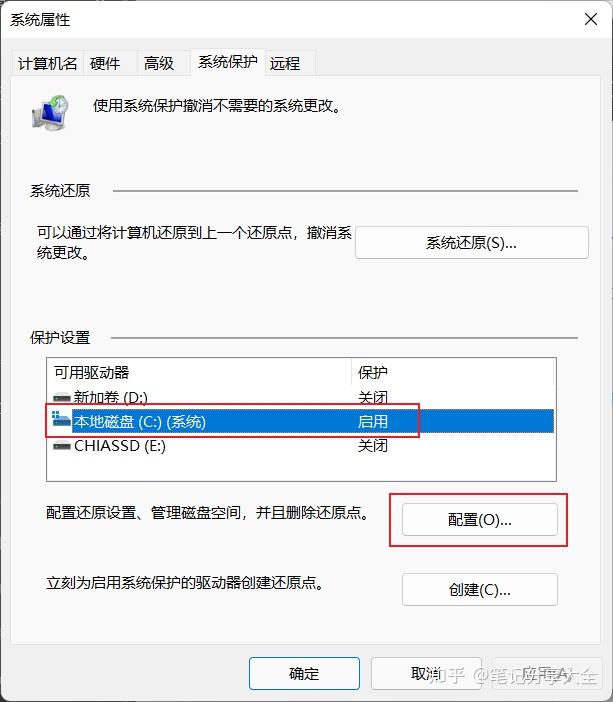Select CHIASSD (E:) drive entry

coord(300,446)
